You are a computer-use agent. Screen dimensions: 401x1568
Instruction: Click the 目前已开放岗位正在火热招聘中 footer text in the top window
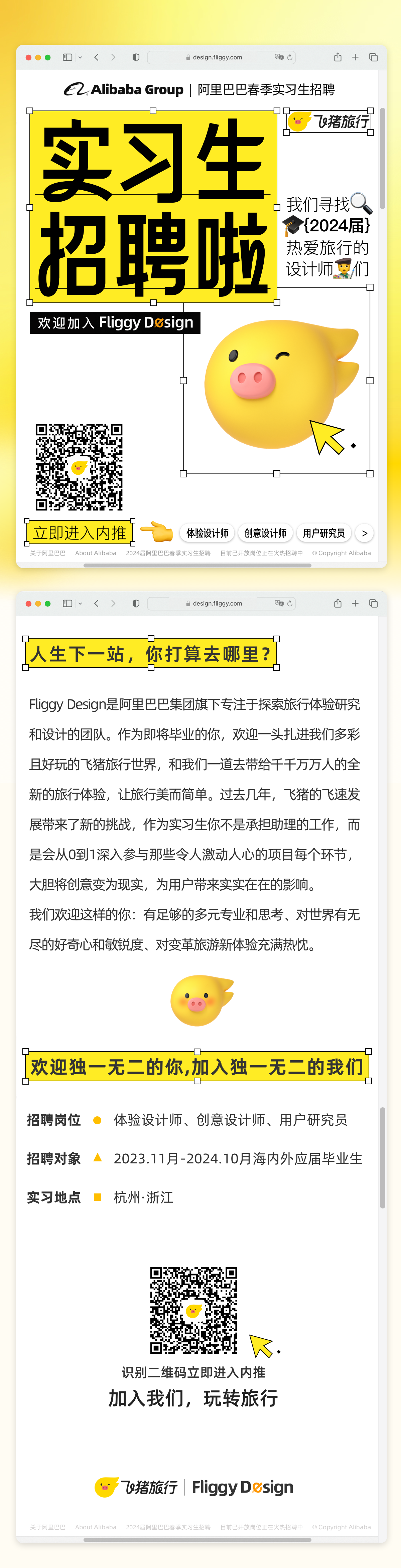(261, 553)
